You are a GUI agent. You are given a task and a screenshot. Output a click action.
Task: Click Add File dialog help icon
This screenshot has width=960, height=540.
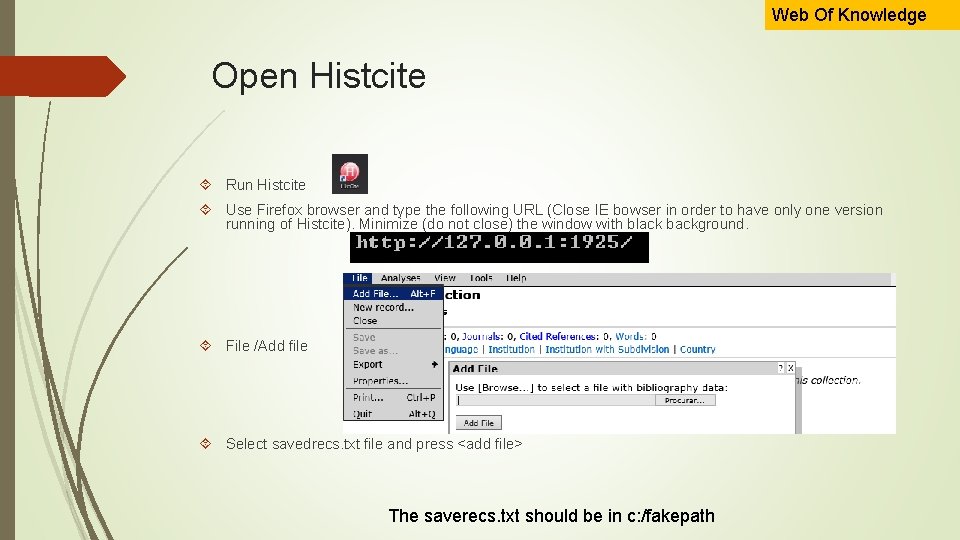[x=780, y=368]
